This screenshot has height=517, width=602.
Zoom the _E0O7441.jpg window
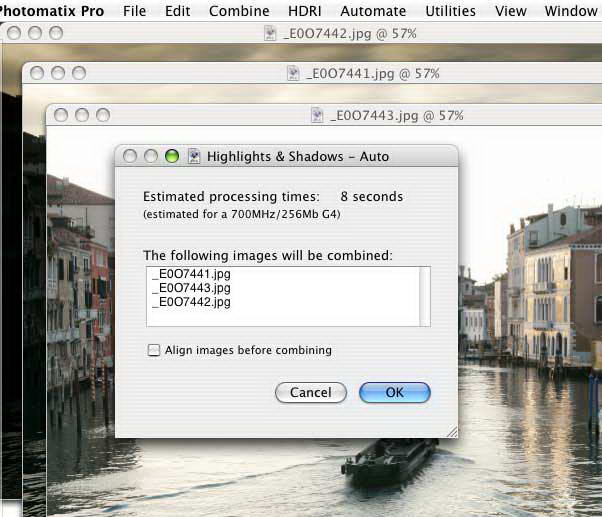(79, 73)
